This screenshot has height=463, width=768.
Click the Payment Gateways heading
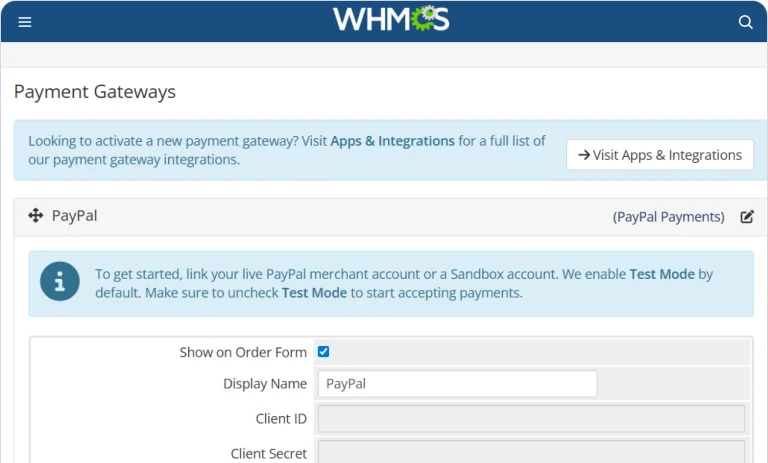(x=95, y=92)
